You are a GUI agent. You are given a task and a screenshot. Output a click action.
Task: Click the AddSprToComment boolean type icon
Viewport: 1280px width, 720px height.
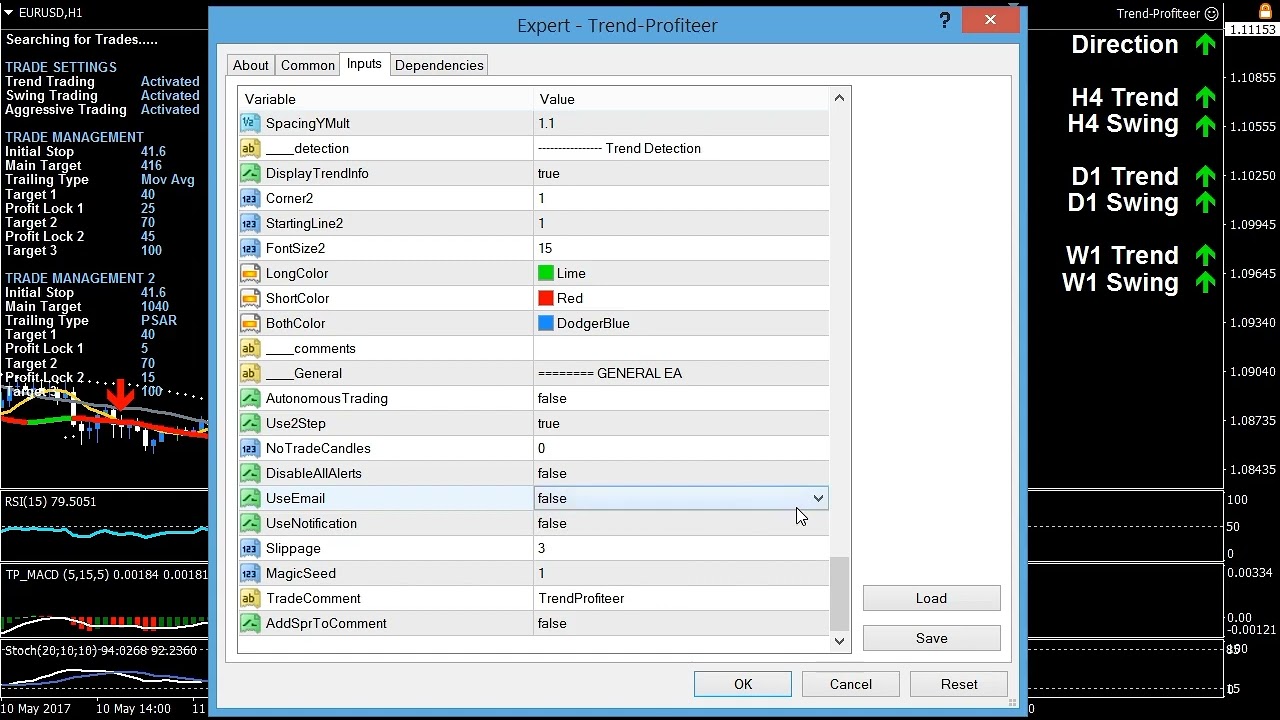click(x=250, y=623)
